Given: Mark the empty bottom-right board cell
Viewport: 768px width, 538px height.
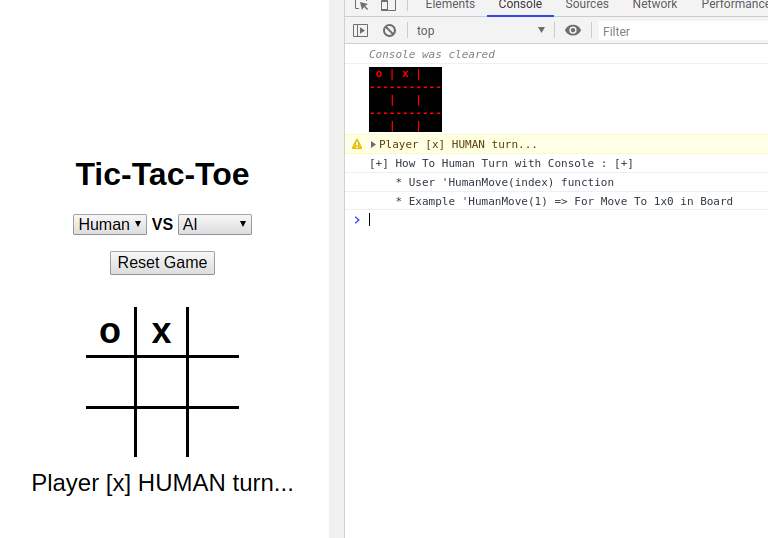Looking at the screenshot, I should (214, 433).
